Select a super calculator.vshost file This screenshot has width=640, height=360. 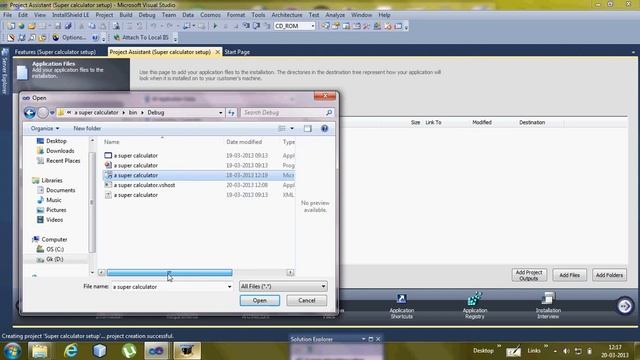click(198, 185)
